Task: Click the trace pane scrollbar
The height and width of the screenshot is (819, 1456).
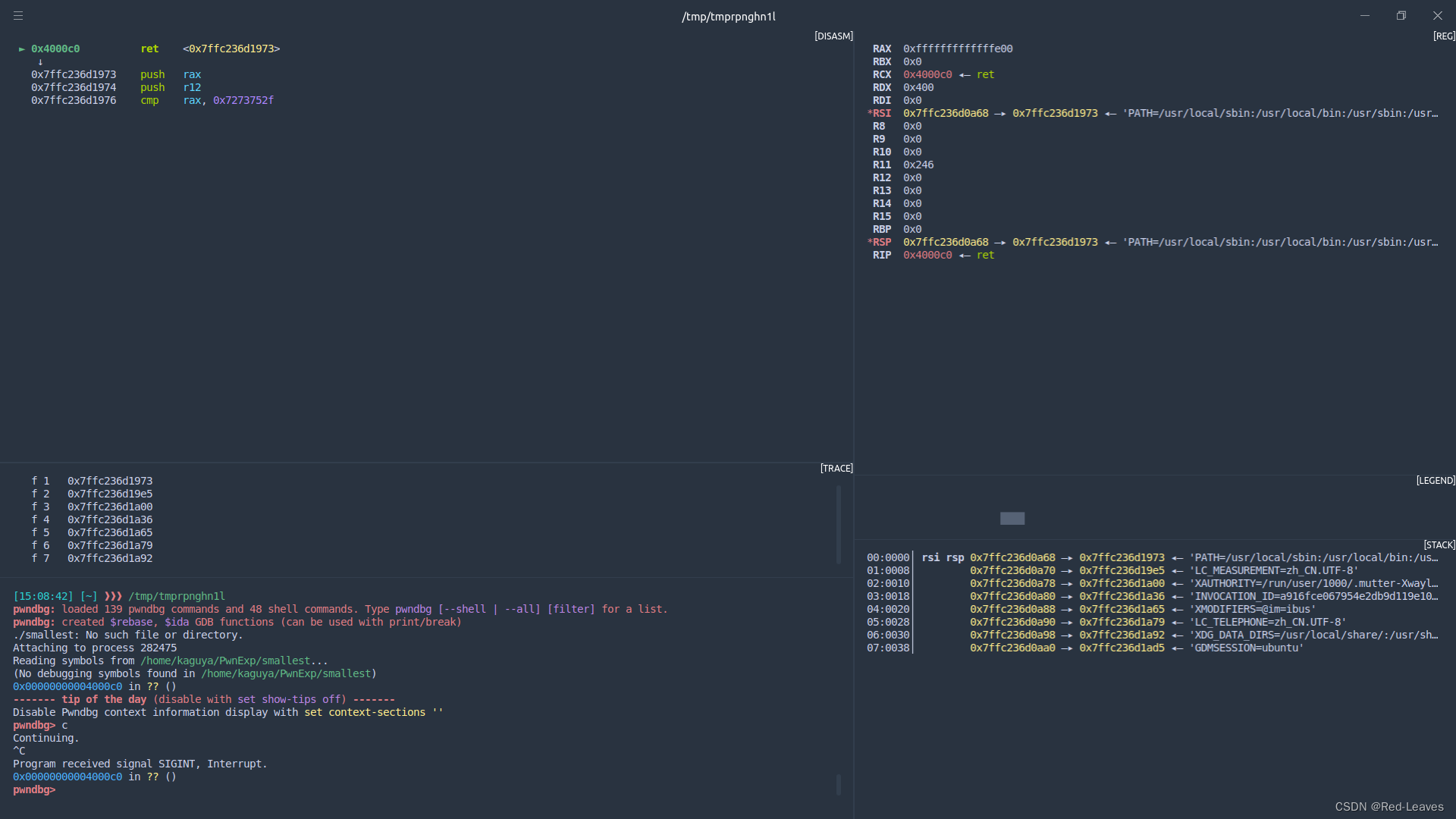Action: click(838, 525)
